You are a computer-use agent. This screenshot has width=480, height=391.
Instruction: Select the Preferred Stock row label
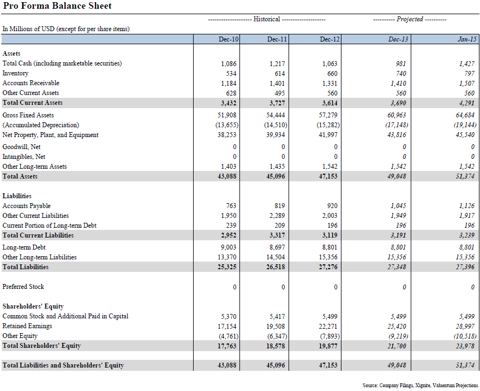click(23, 287)
